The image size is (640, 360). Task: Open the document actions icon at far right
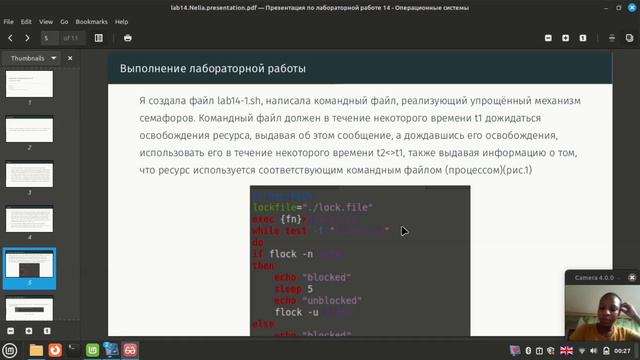coord(629,38)
